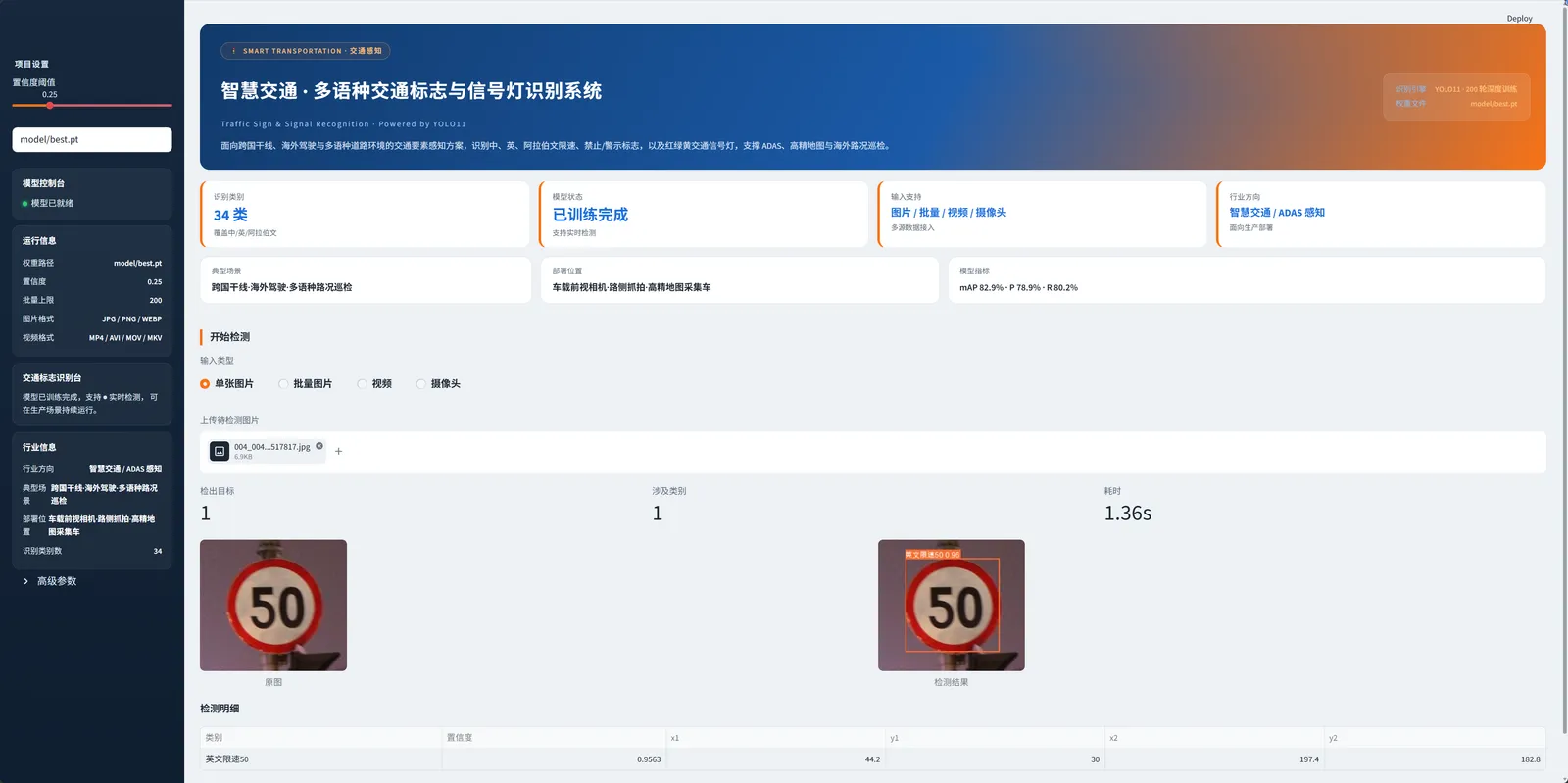
Task: Click the 检测明细 table heading
Action: pos(220,709)
